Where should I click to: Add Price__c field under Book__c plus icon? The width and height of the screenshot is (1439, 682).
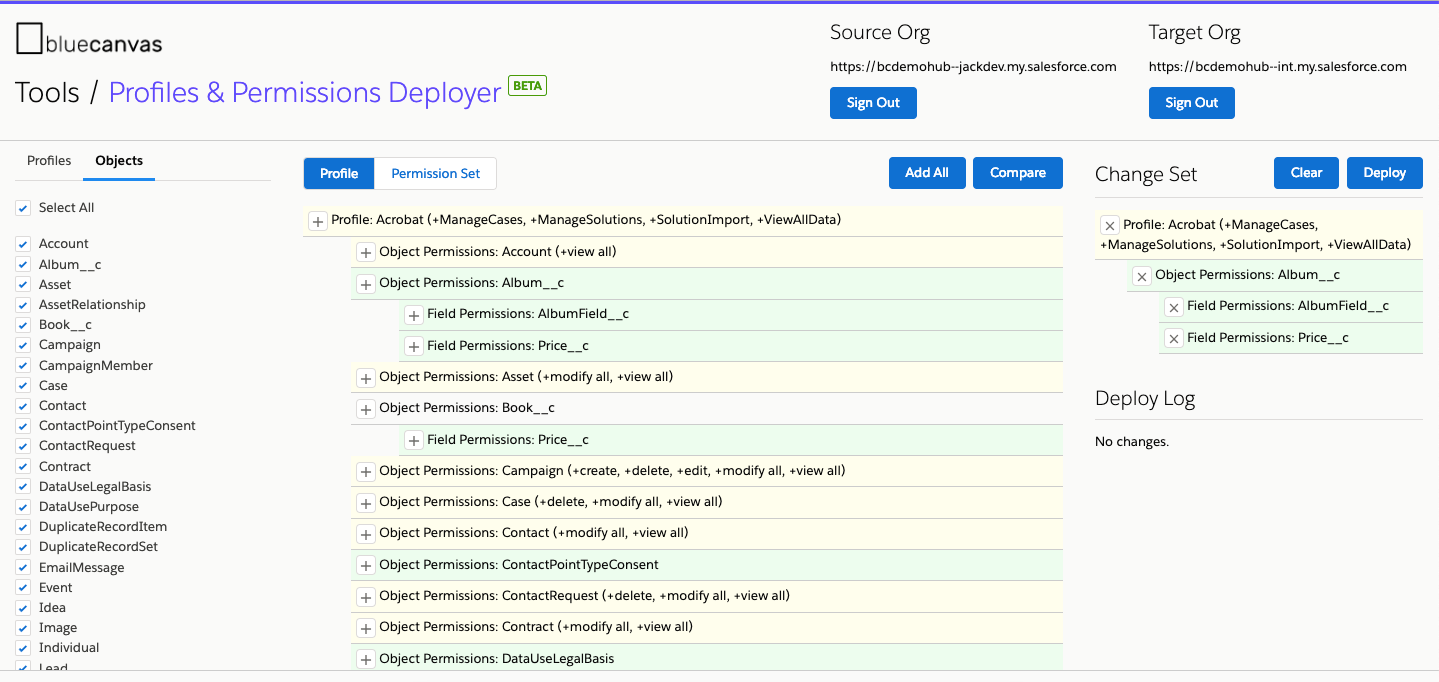(414, 440)
